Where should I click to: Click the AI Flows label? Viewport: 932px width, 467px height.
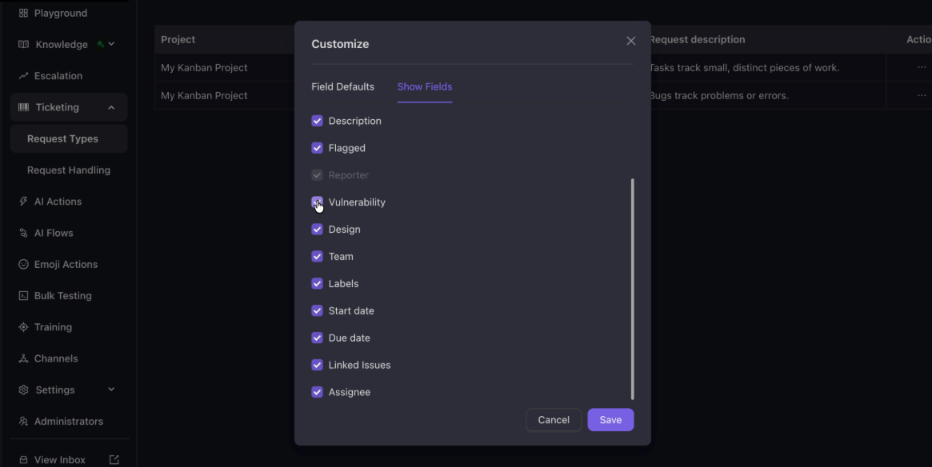53,233
